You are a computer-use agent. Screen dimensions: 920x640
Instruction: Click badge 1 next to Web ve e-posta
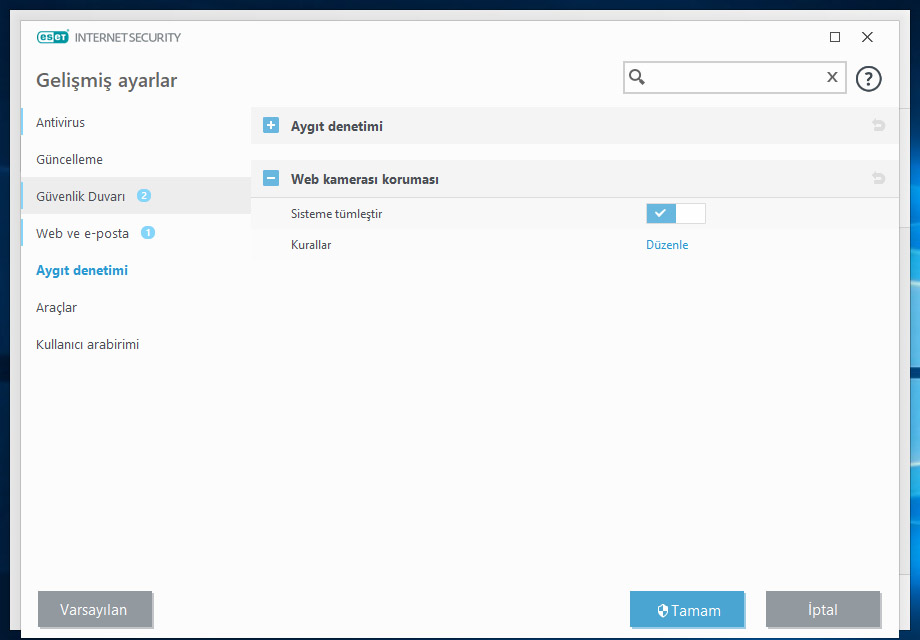click(148, 233)
